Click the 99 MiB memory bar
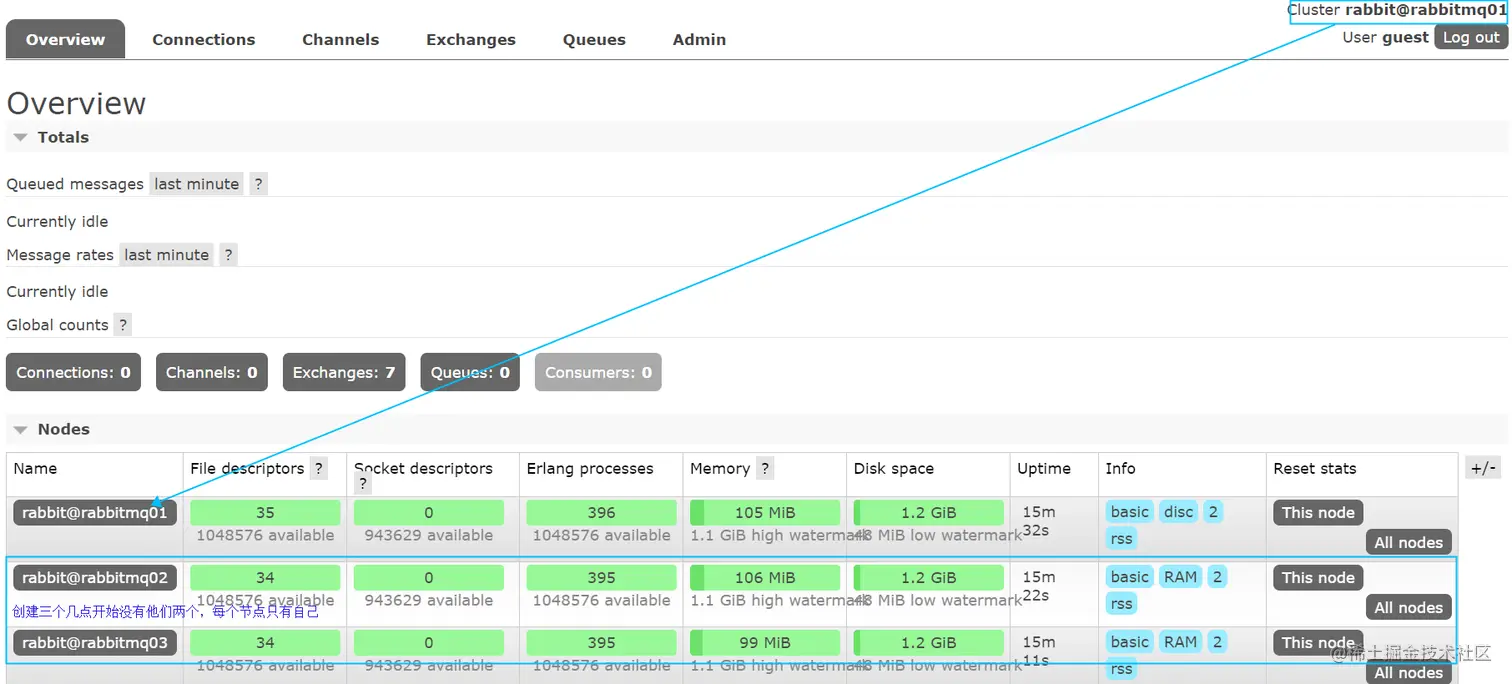Viewport: 1512px width, 684px height. click(x=765, y=642)
